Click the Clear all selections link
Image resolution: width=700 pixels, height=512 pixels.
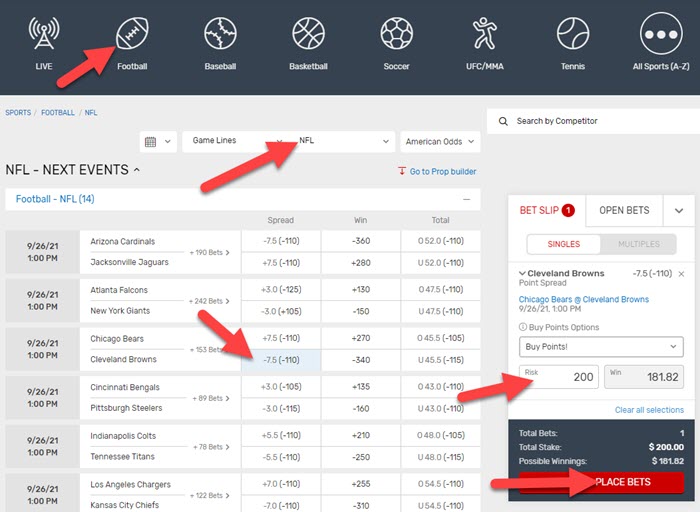649,410
